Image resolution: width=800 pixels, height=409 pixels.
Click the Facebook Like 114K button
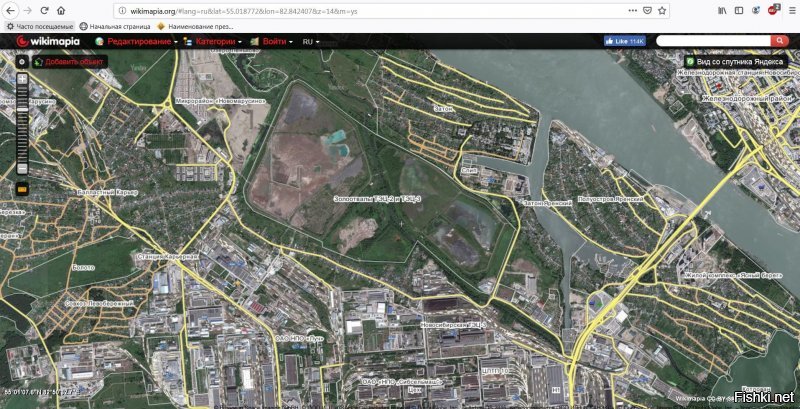click(x=624, y=41)
